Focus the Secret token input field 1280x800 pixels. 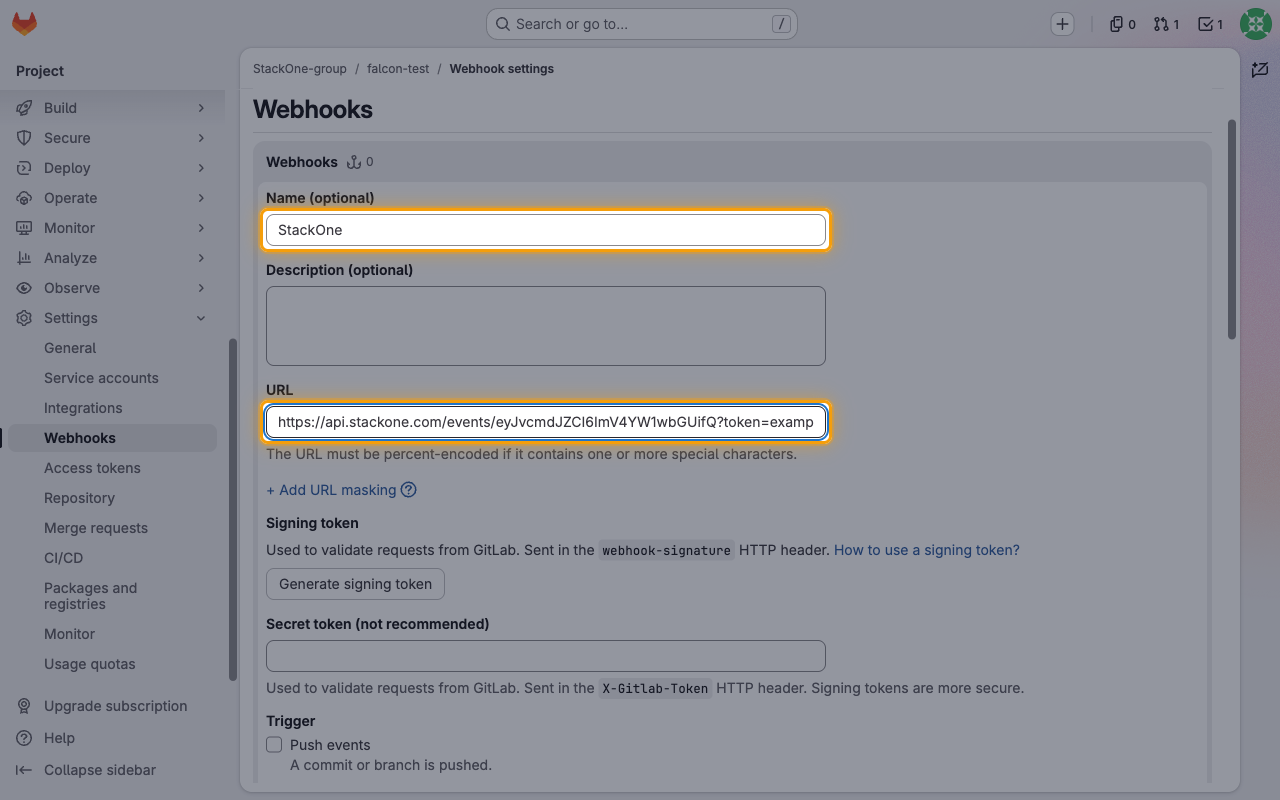pyautogui.click(x=546, y=656)
